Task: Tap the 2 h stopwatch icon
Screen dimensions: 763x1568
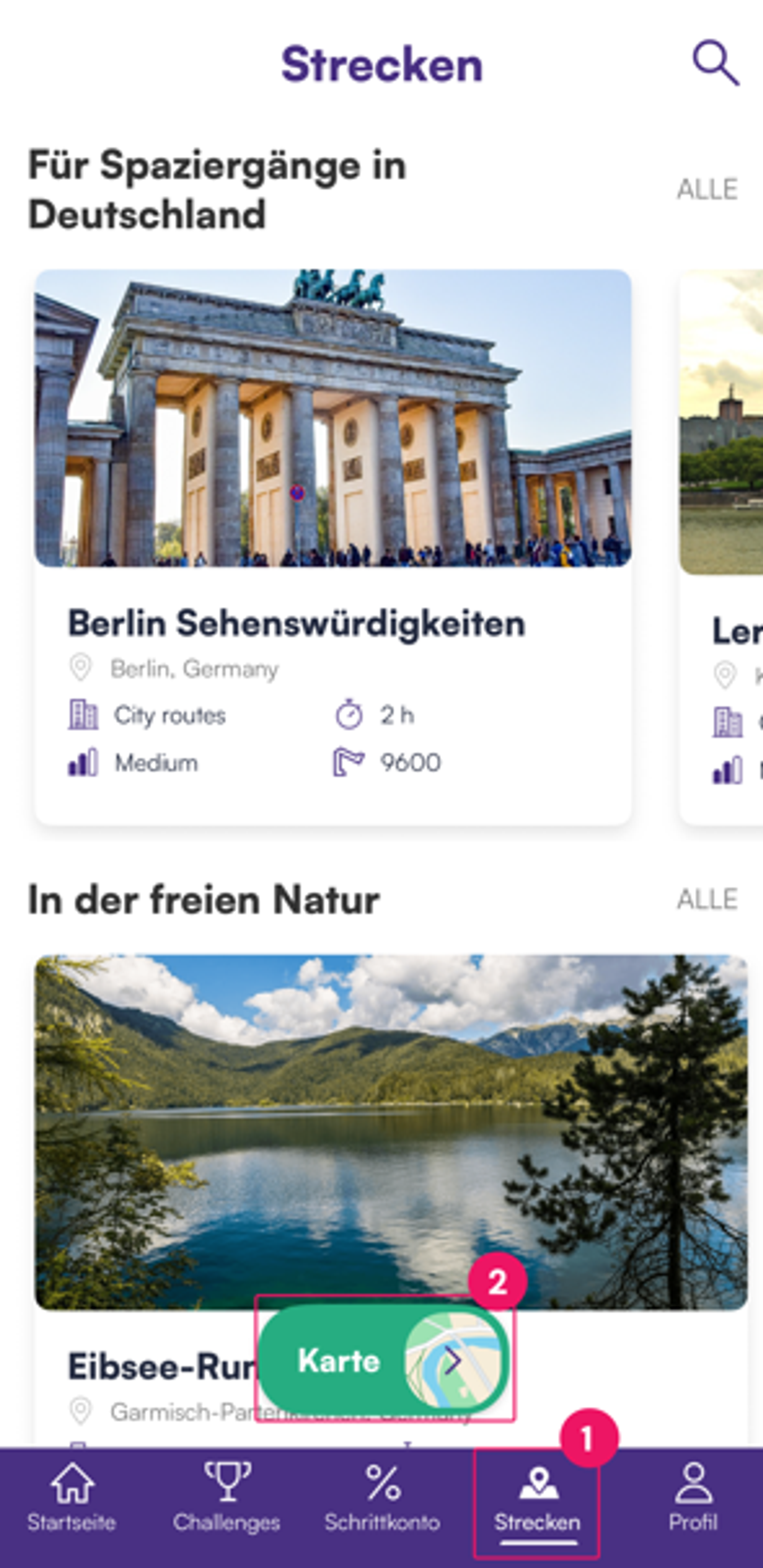Action: [349, 714]
